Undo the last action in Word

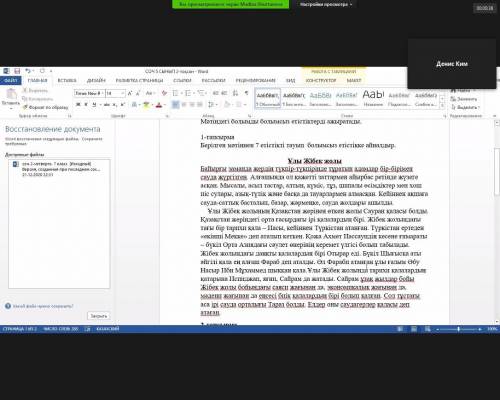click(28, 71)
